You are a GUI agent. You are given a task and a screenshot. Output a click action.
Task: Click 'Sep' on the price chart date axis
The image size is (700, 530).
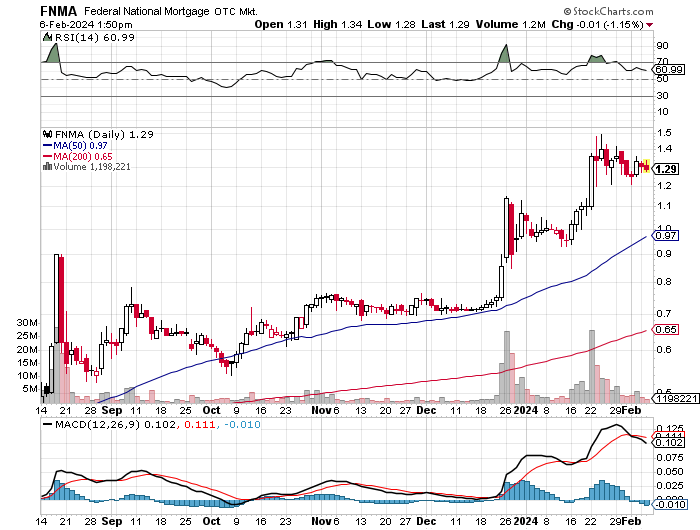pyautogui.click(x=112, y=410)
